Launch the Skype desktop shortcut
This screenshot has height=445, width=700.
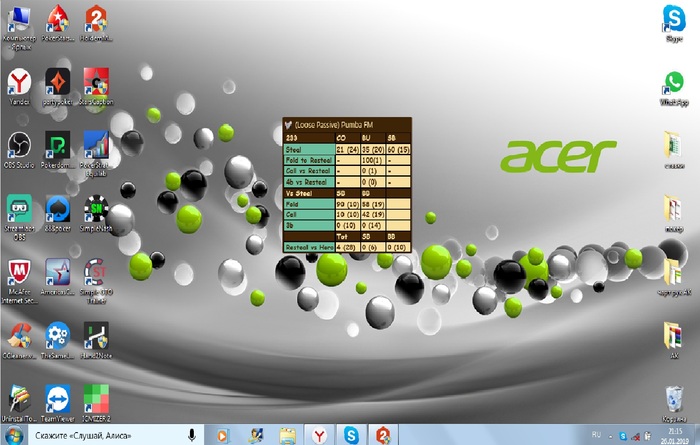[674, 24]
